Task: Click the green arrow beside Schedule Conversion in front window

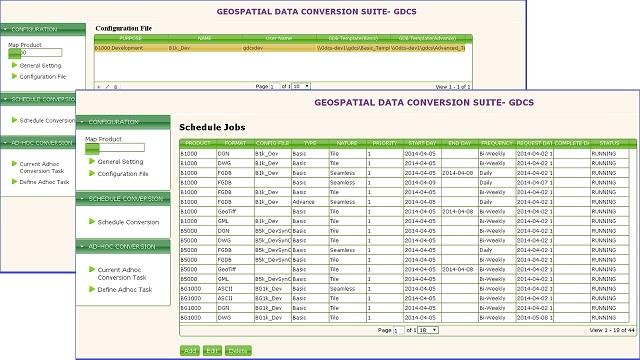Action: (x=92, y=221)
